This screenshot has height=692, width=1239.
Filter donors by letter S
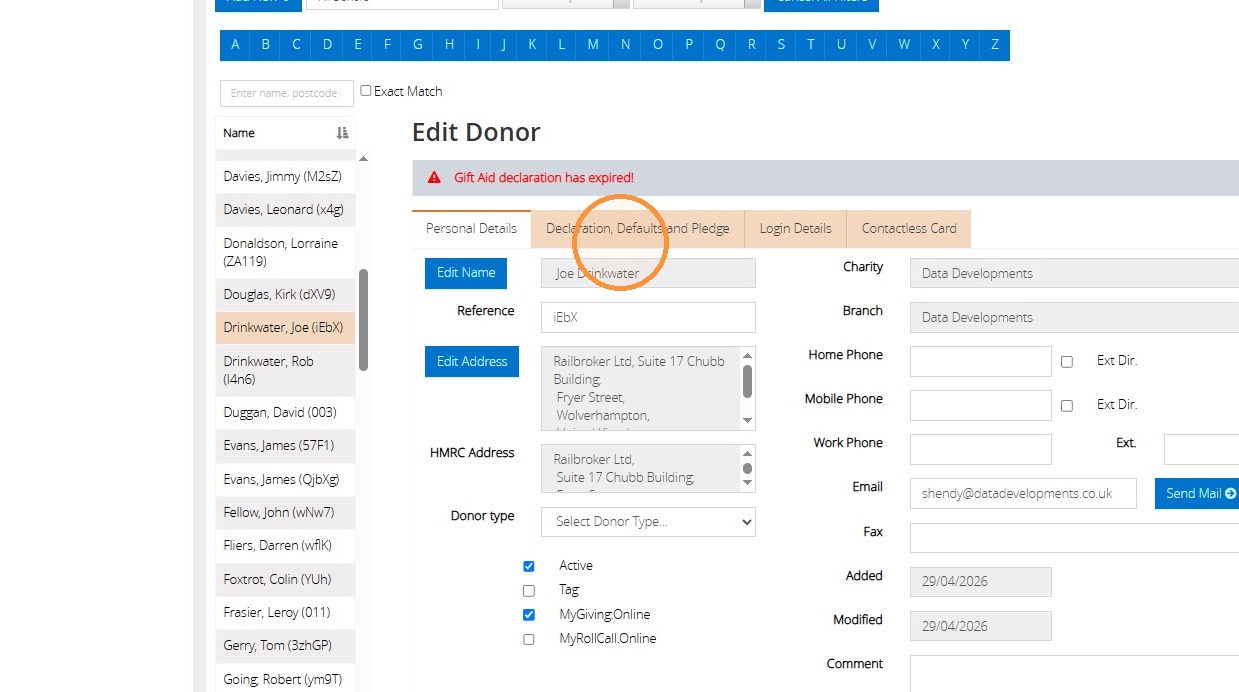pyautogui.click(x=782, y=45)
